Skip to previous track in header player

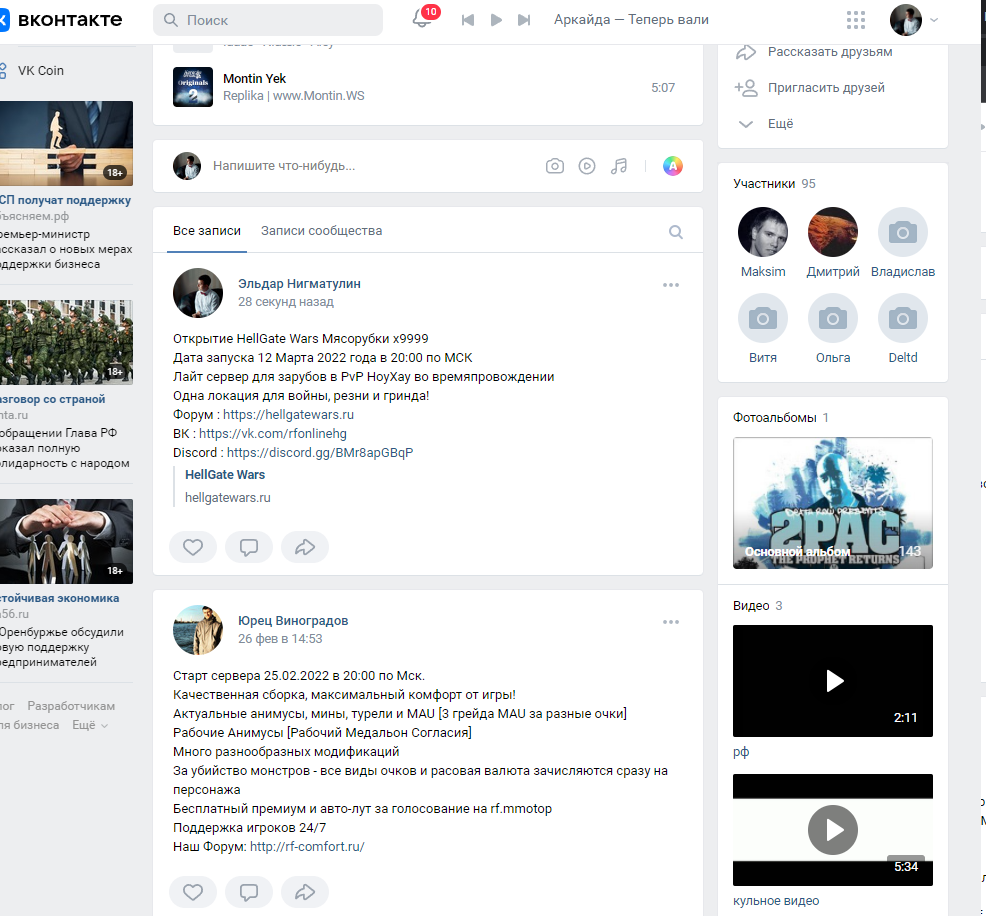(468, 20)
